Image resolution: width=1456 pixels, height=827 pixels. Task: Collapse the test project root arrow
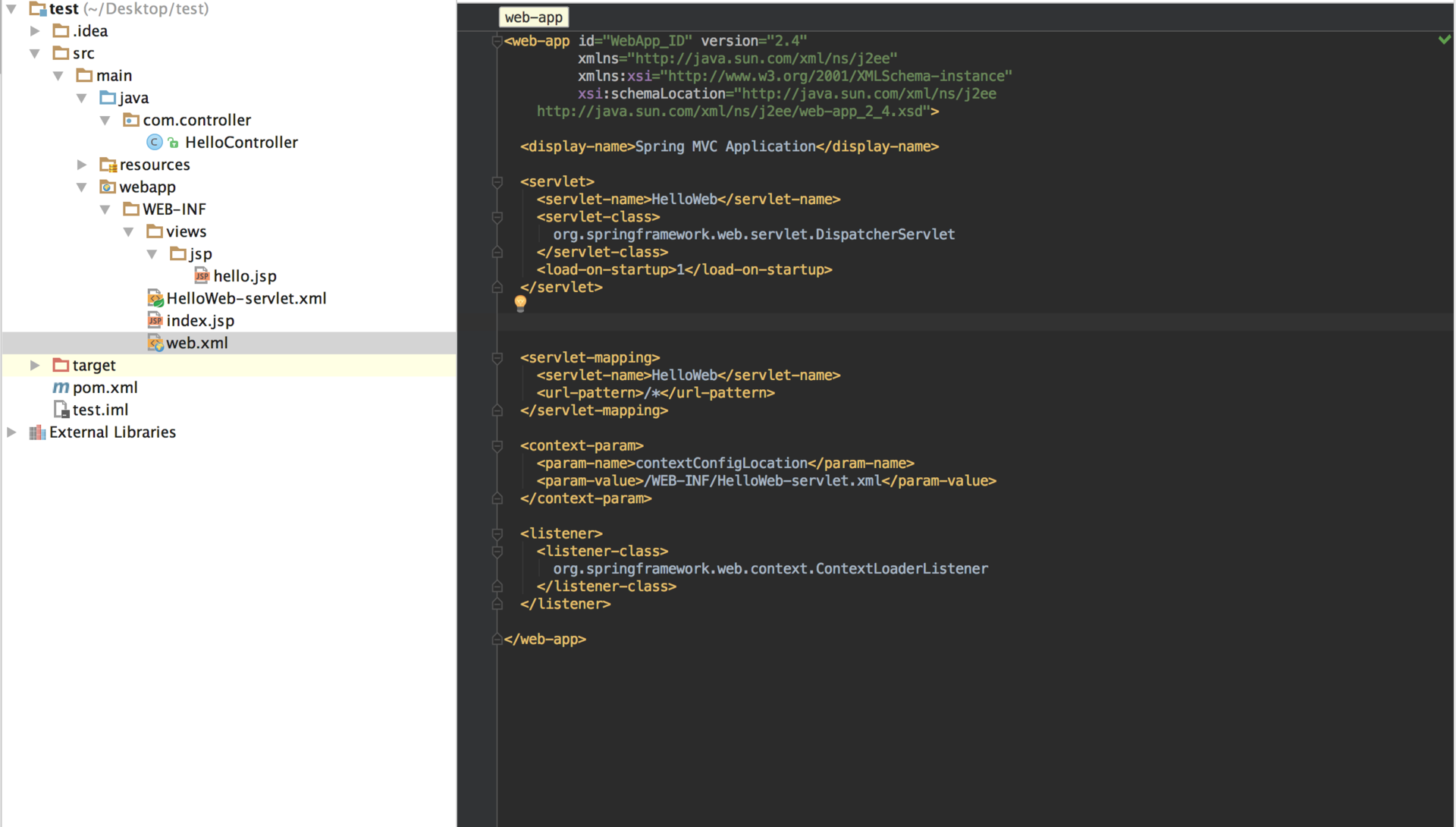point(11,9)
